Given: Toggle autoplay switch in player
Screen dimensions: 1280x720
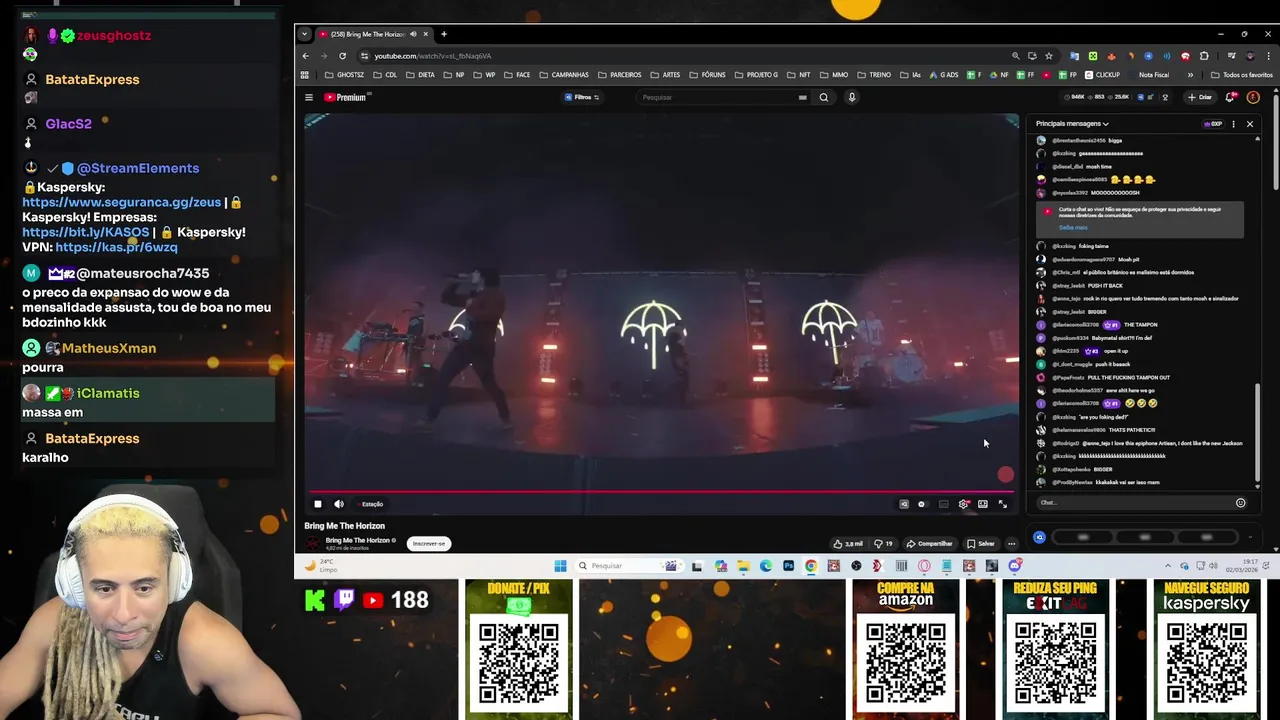Looking at the screenshot, I should click(x=921, y=504).
